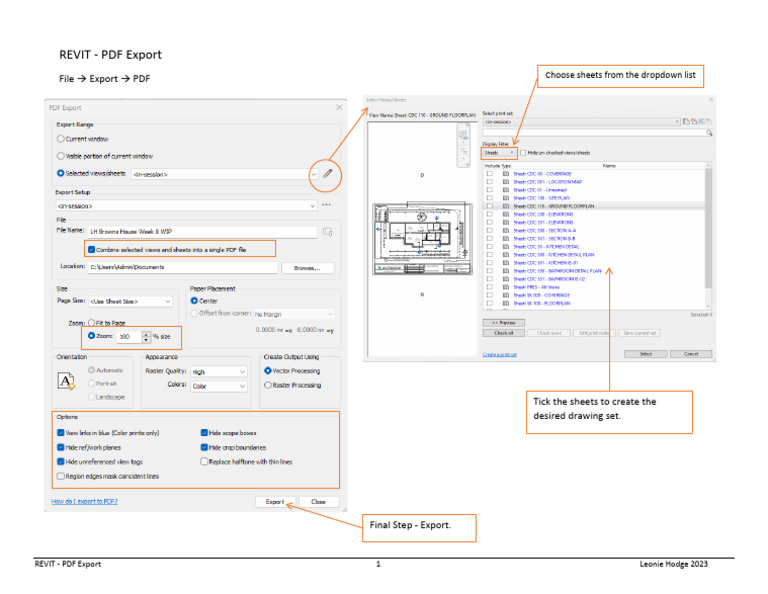768x594 pixels.
Task: Open the How do I export to PDF link
Action: point(85,501)
